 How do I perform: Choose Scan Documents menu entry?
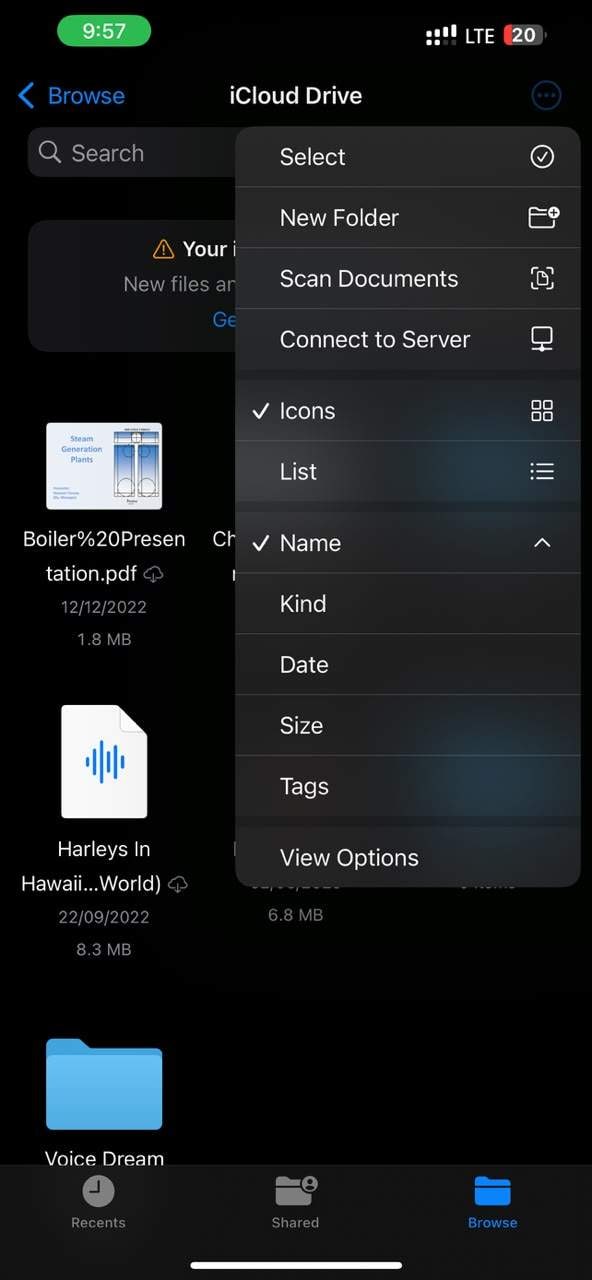[x=408, y=279]
